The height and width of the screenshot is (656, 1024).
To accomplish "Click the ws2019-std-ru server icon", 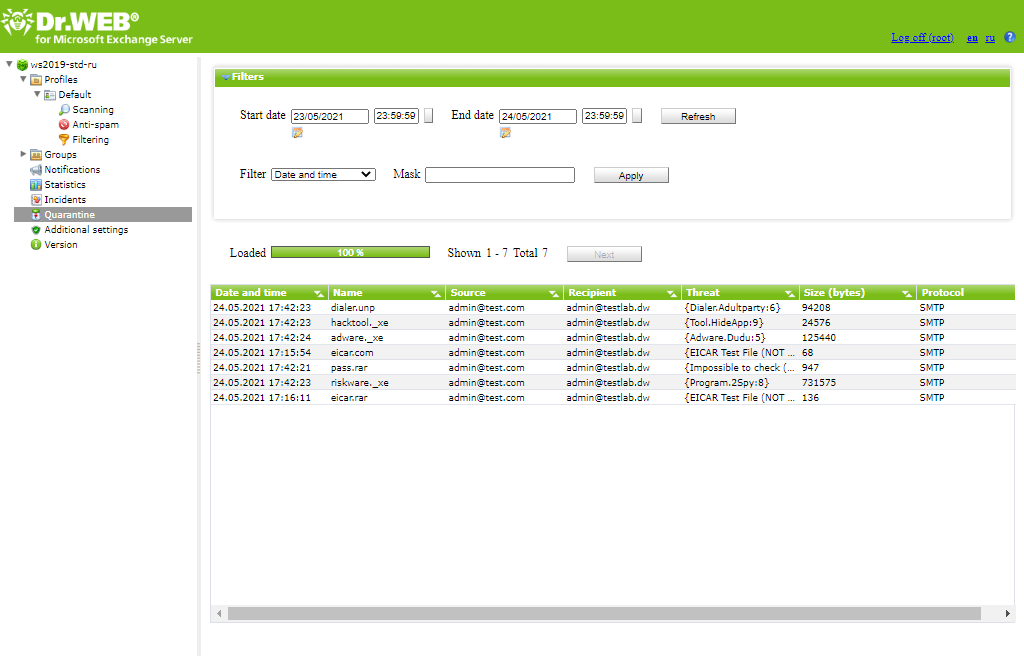I will tap(22, 65).
